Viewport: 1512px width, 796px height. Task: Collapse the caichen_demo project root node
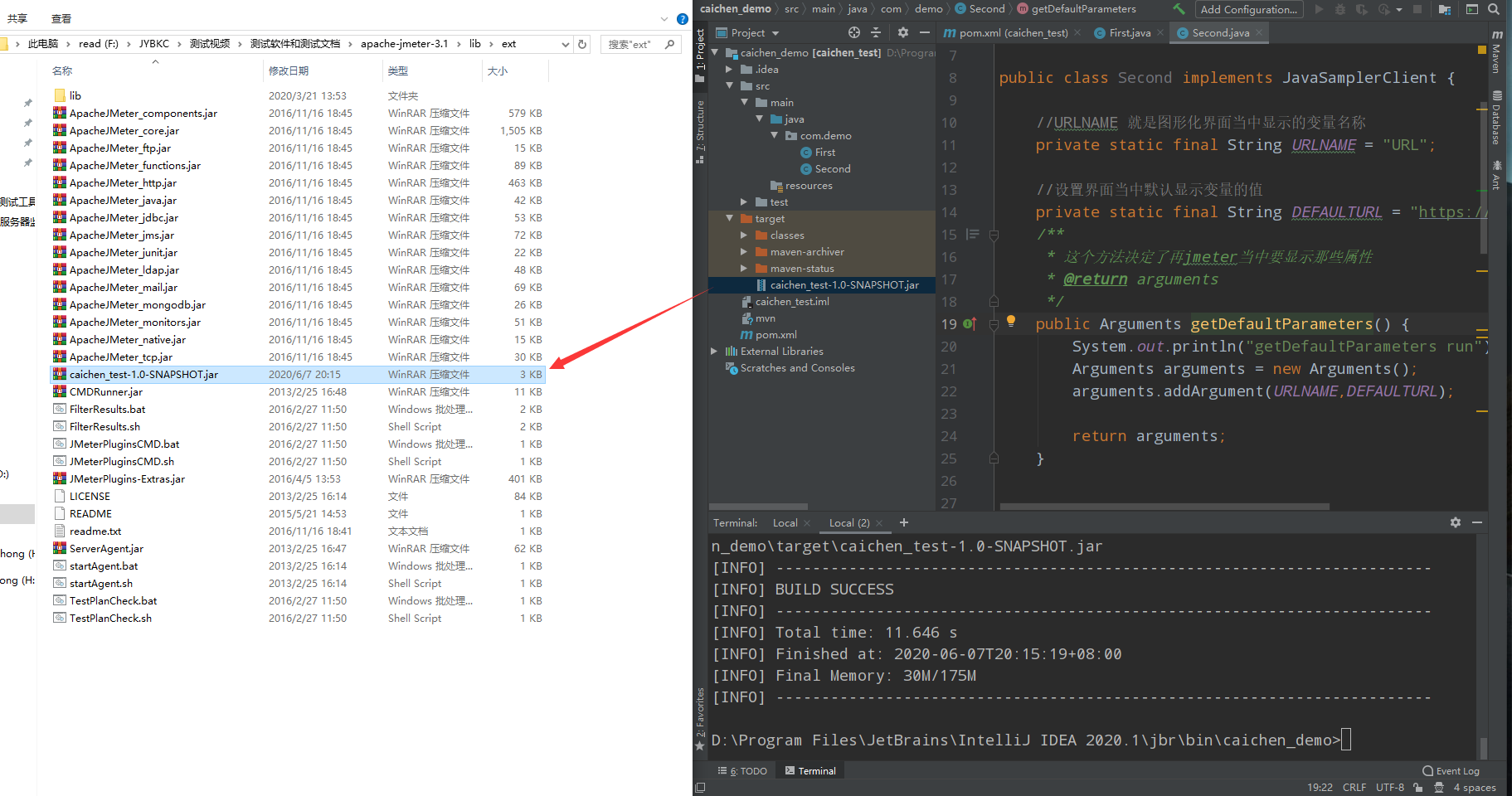(x=715, y=52)
